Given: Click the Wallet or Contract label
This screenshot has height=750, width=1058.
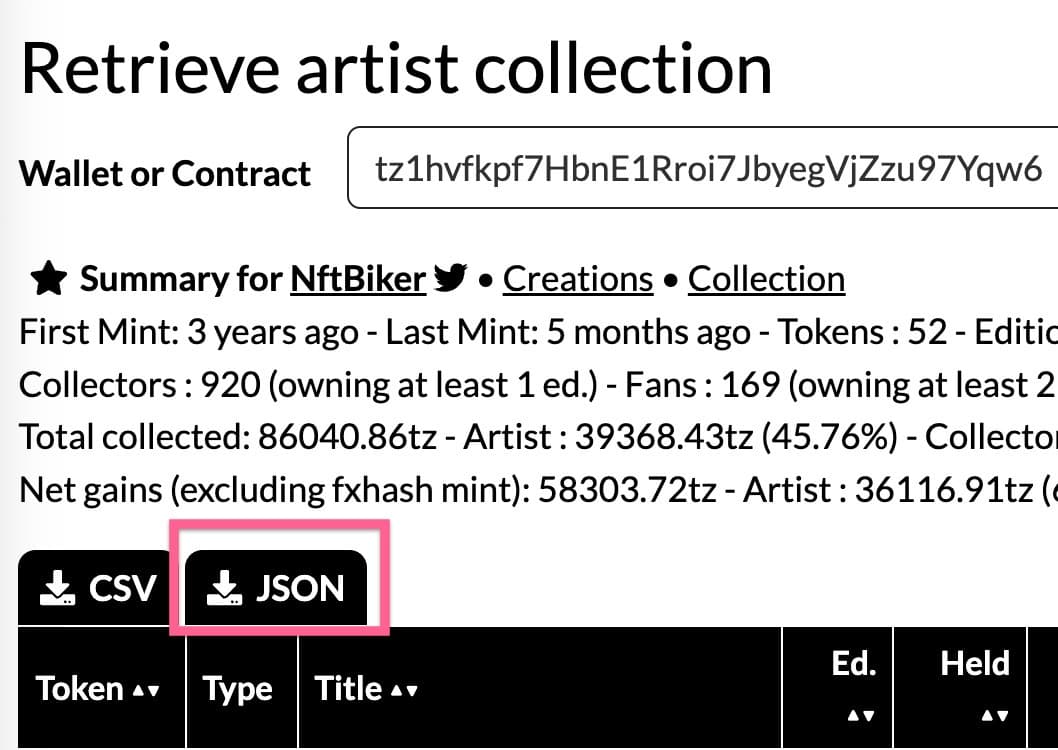Looking at the screenshot, I should point(165,174).
